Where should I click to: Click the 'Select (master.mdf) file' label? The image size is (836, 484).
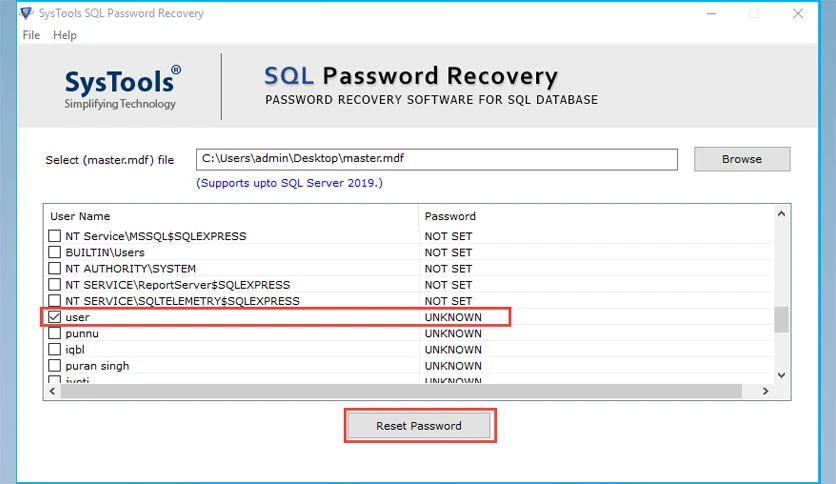point(110,160)
